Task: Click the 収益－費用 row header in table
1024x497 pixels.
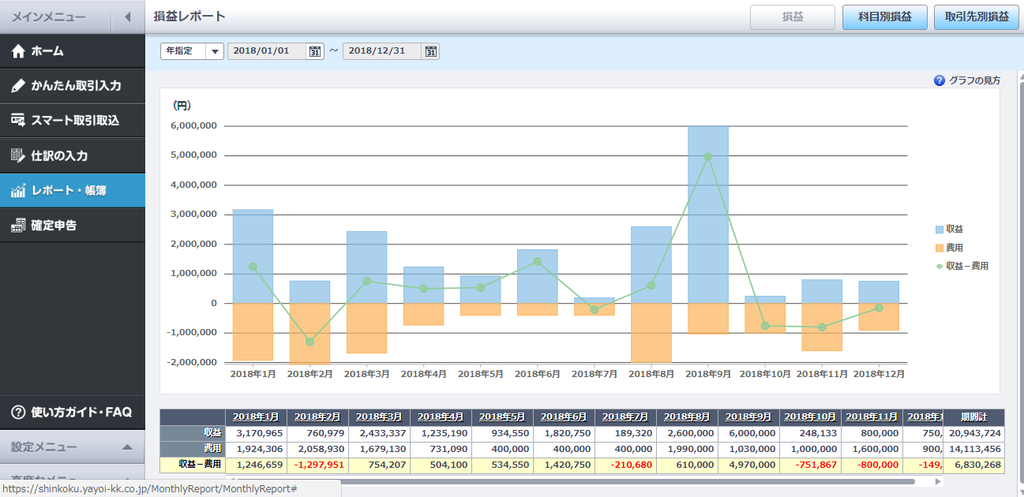Action: pyautogui.click(x=193, y=465)
